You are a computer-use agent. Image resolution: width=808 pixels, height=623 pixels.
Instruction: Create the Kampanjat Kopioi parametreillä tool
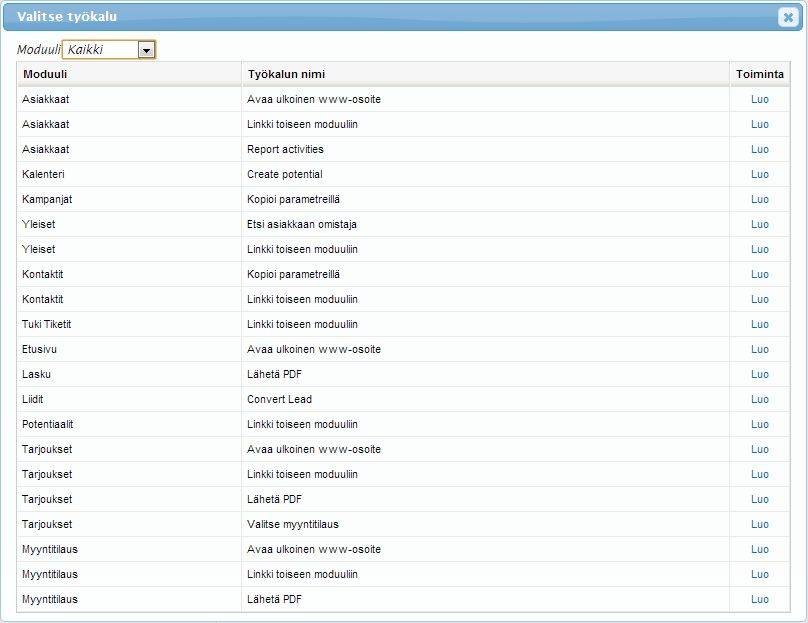759,199
